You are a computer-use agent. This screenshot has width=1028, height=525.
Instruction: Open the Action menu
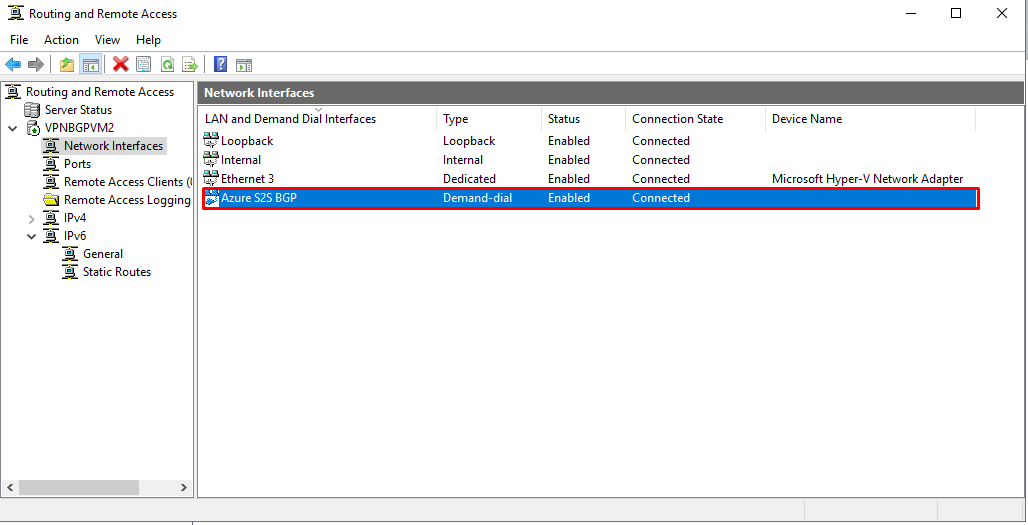[x=61, y=40]
